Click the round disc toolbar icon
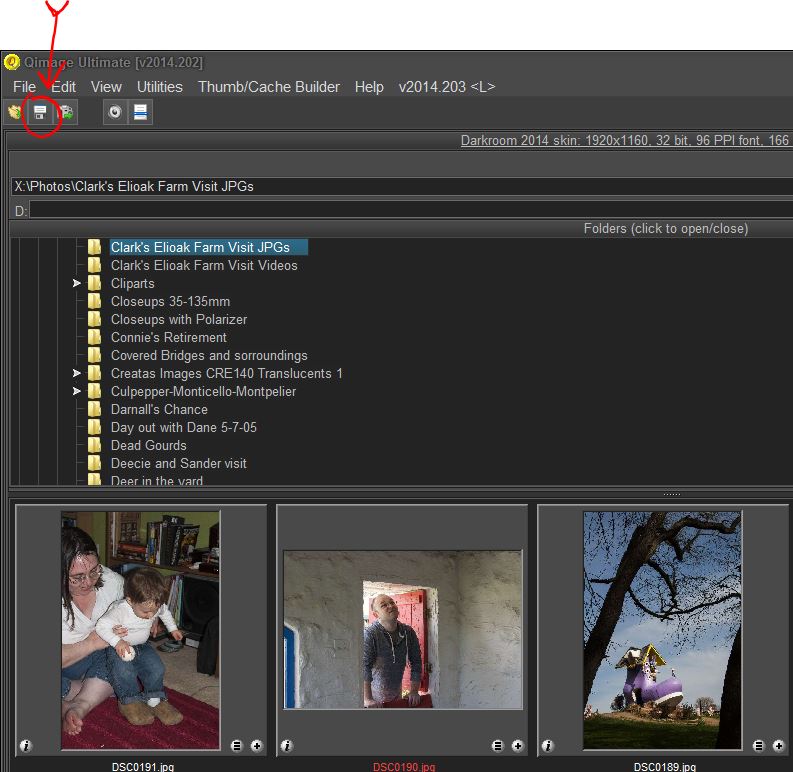This screenshot has width=793, height=772. tap(115, 113)
